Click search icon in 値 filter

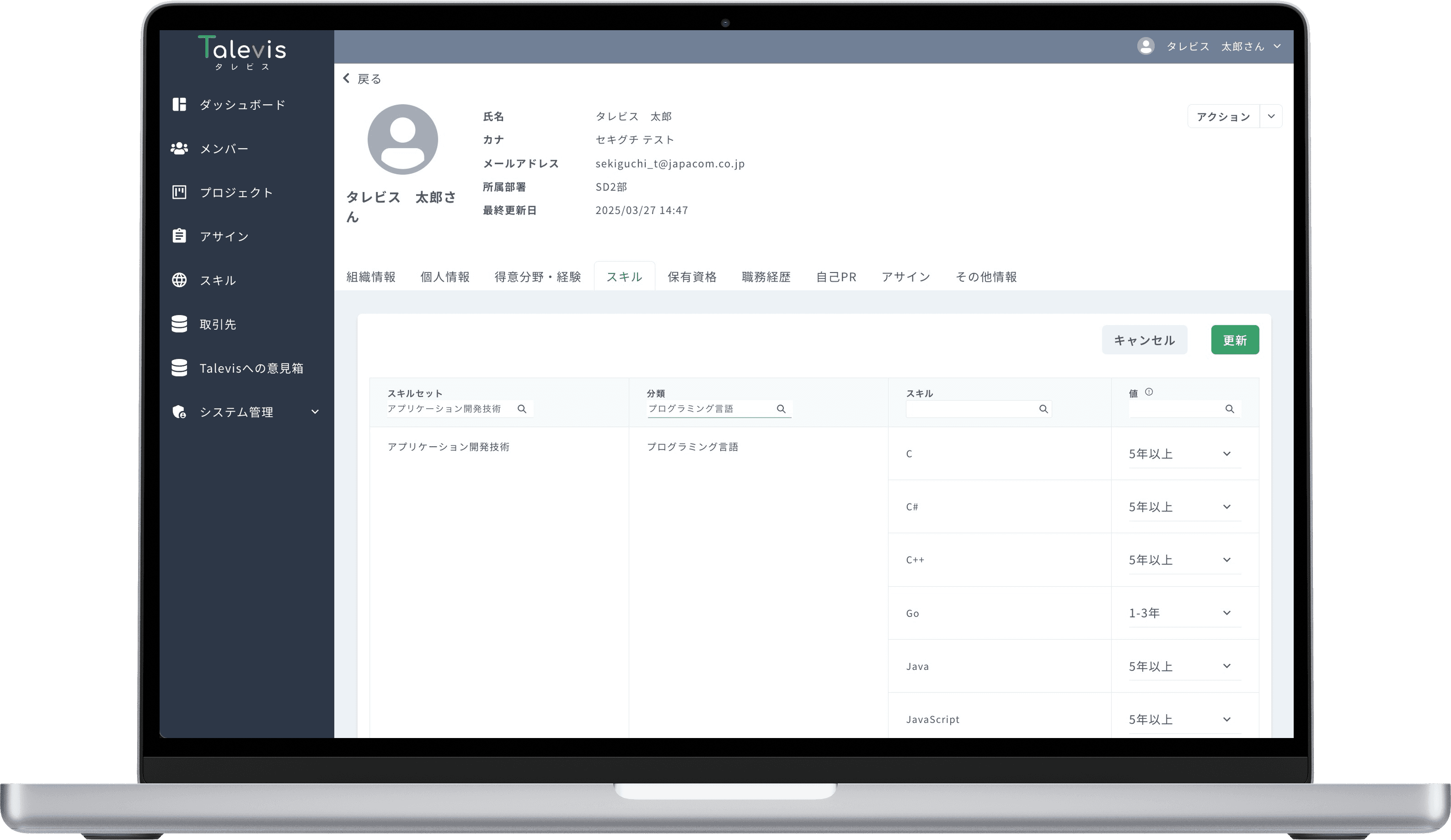click(1229, 409)
